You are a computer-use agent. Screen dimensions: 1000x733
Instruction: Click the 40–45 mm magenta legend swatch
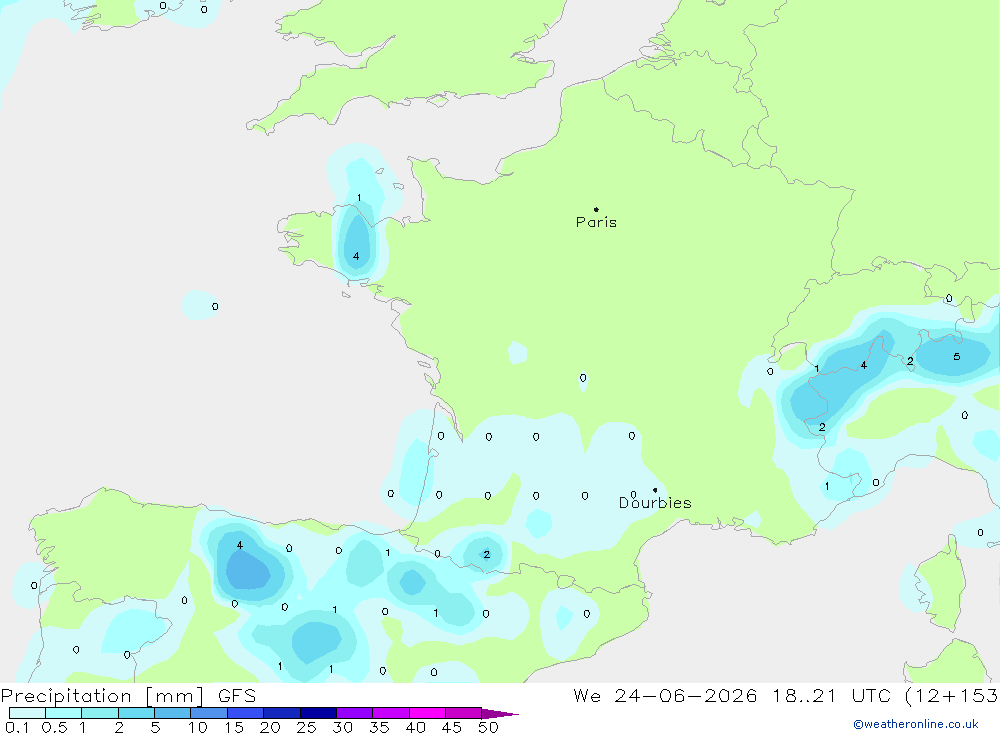(427, 713)
